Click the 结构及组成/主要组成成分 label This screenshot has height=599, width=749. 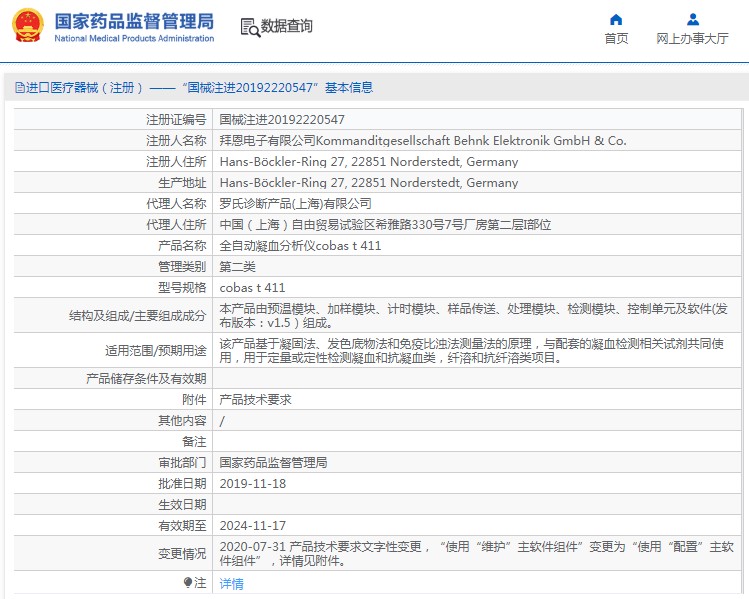[x=138, y=316]
